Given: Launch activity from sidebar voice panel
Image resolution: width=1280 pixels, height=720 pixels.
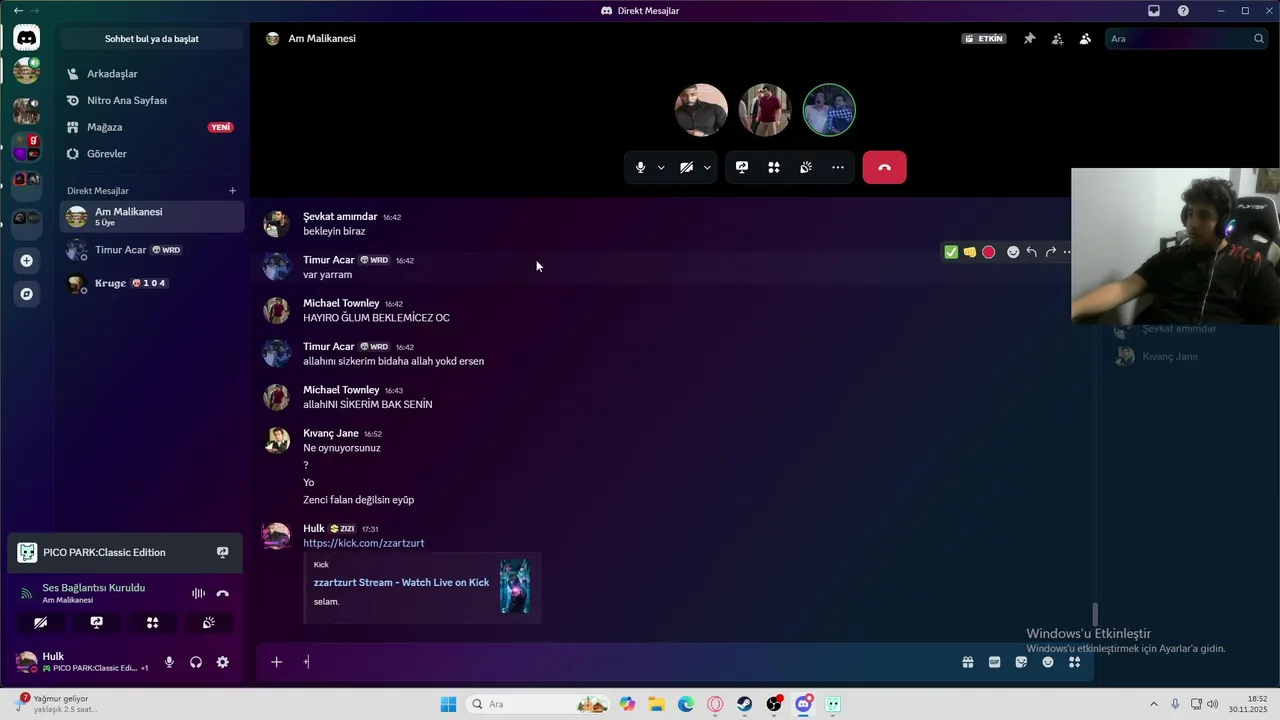Looking at the screenshot, I should (x=152, y=622).
